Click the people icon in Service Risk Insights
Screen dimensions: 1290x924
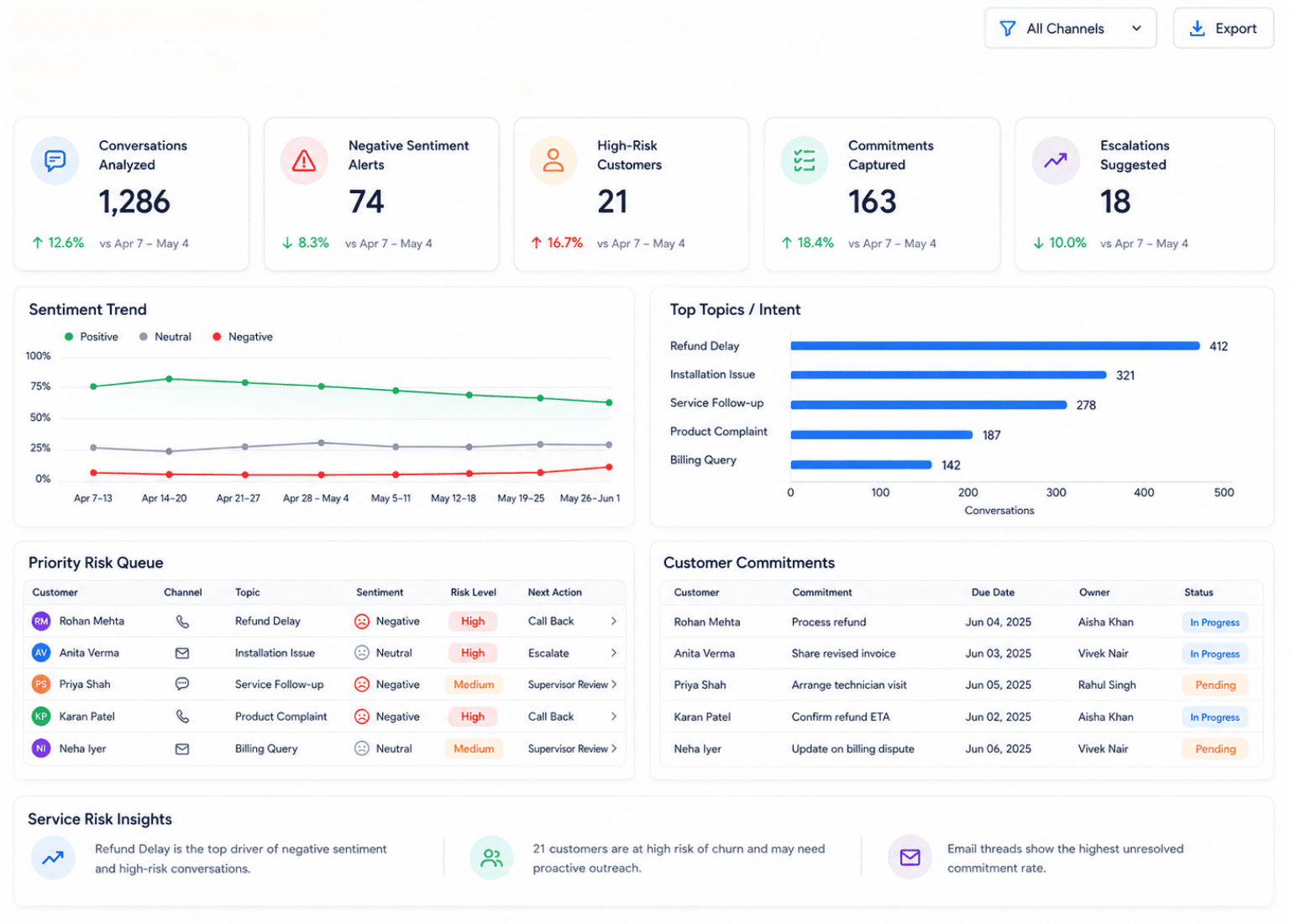click(x=491, y=858)
